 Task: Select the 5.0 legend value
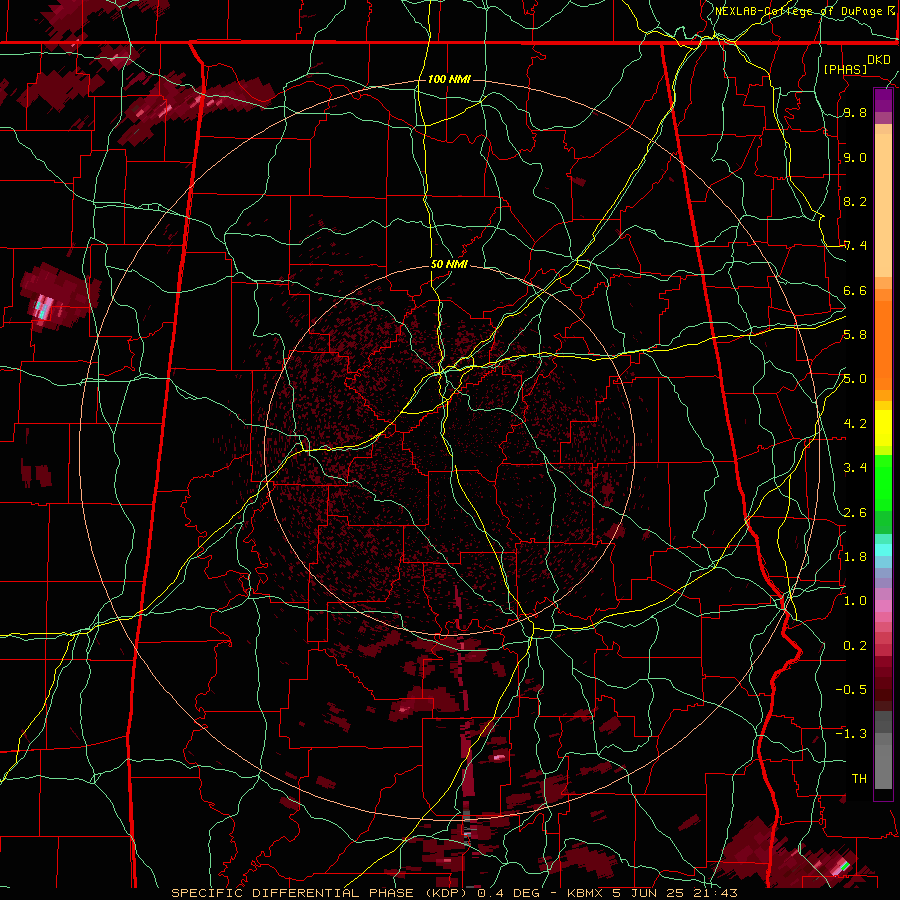(855, 379)
